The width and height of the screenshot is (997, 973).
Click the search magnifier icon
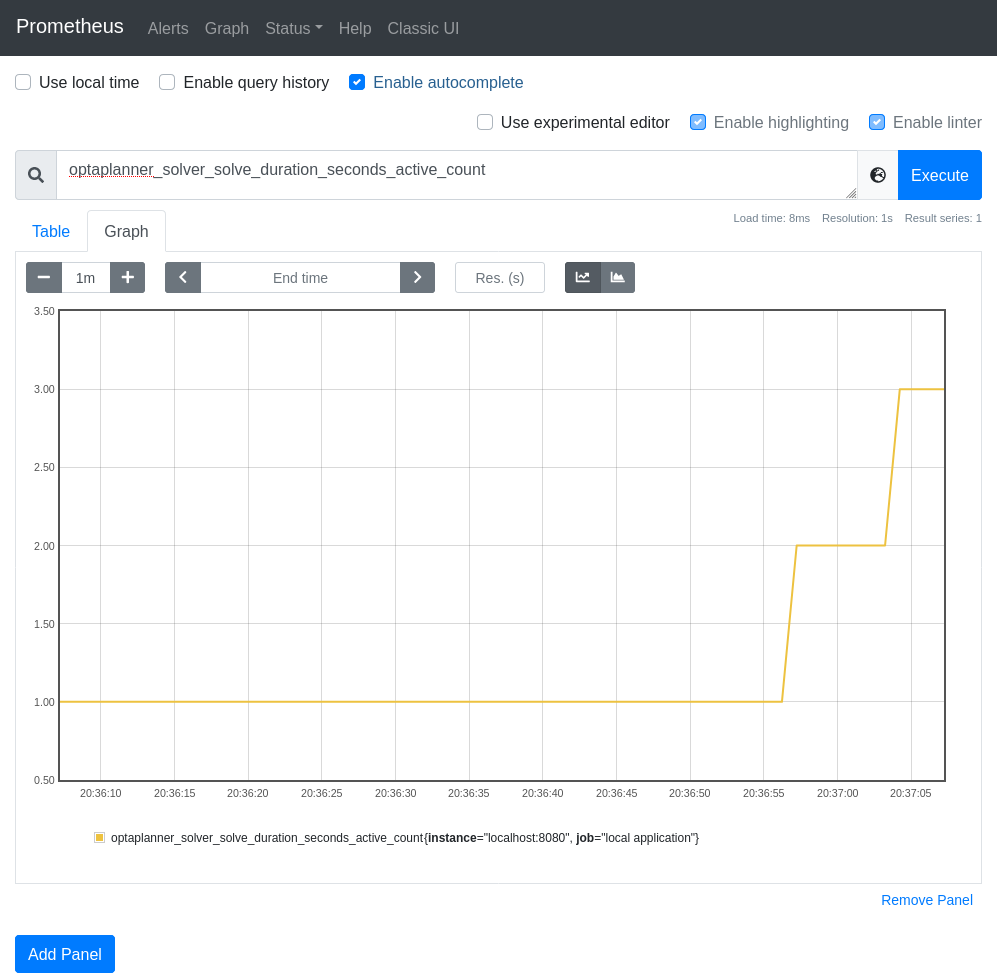(x=35, y=175)
